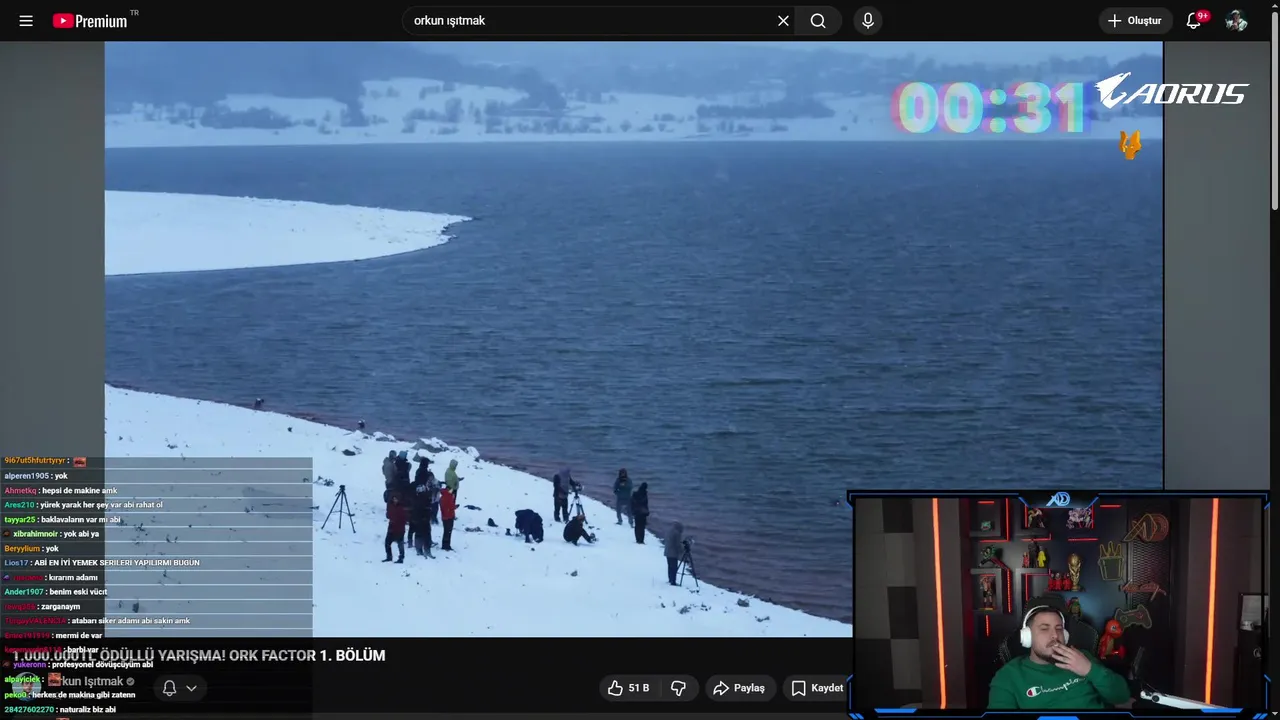Open the account avatar menu

1237,21
